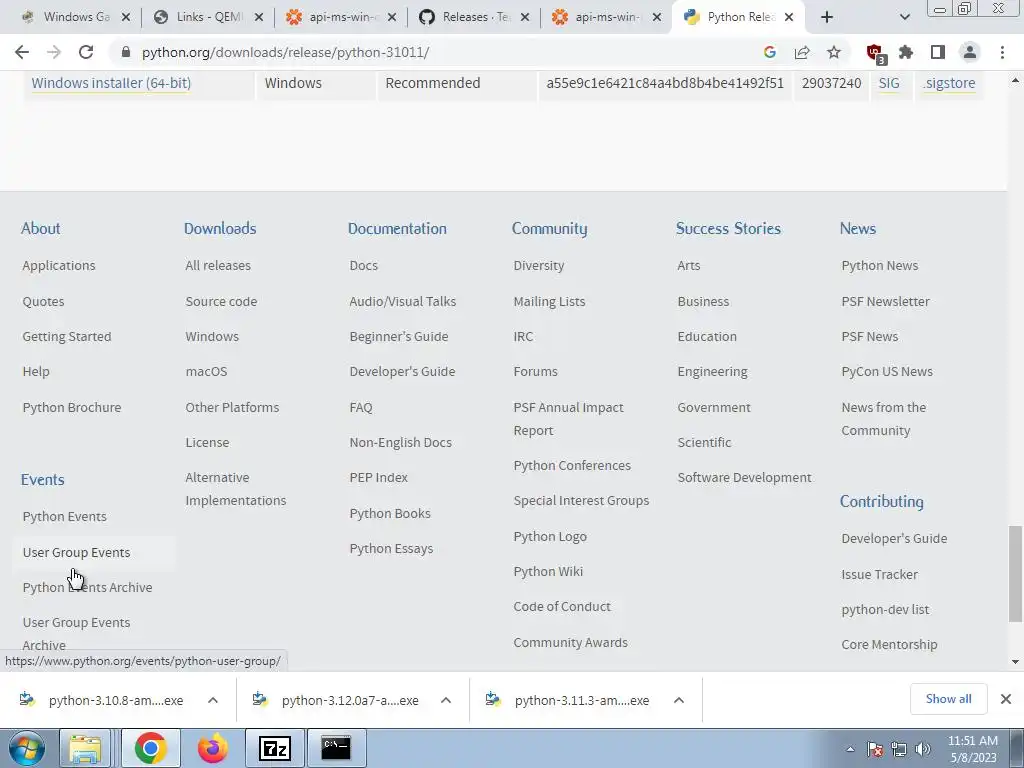Click the share page icon

(802, 52)
